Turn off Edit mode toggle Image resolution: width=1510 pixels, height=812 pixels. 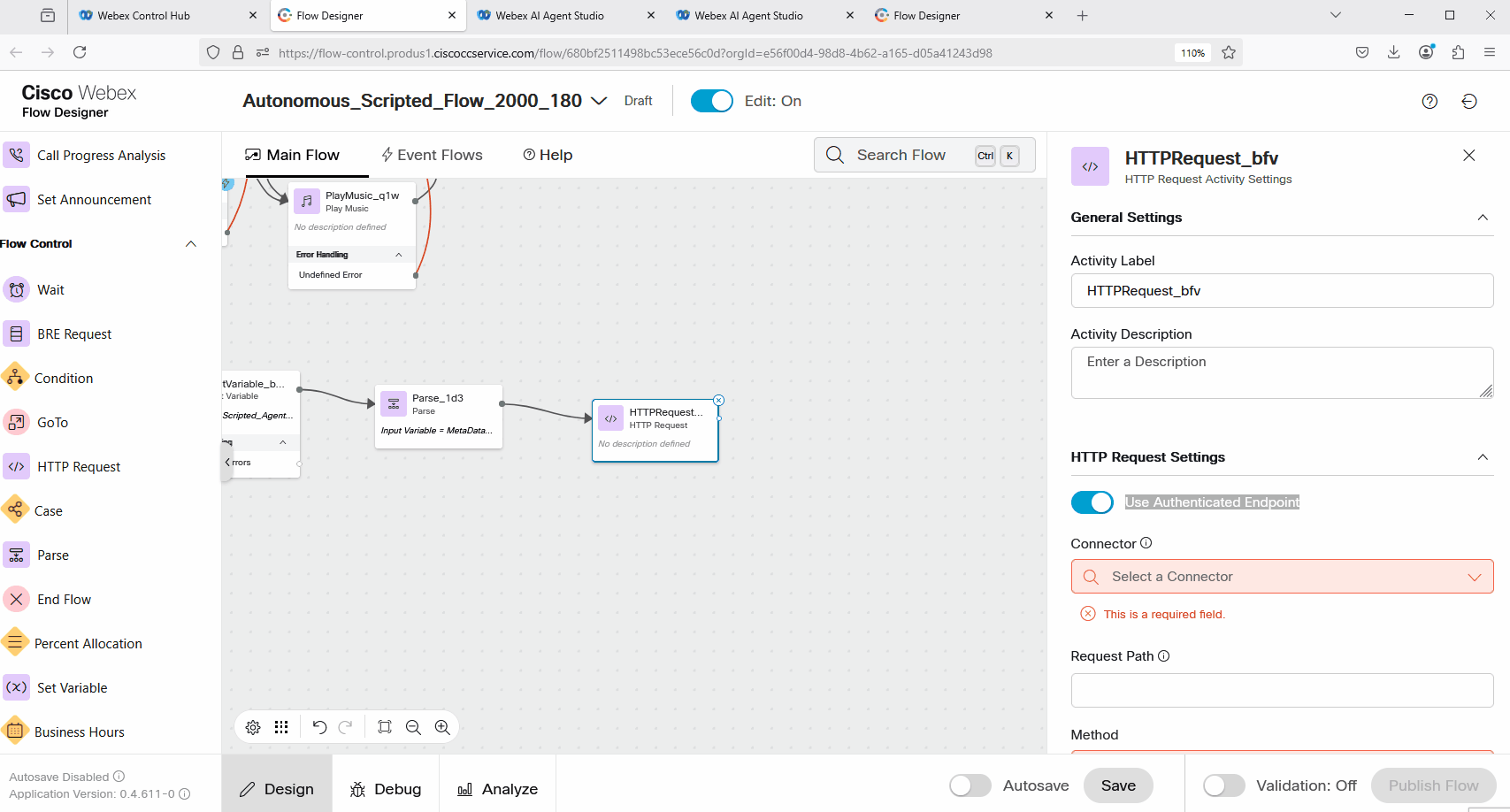point(711,101)
